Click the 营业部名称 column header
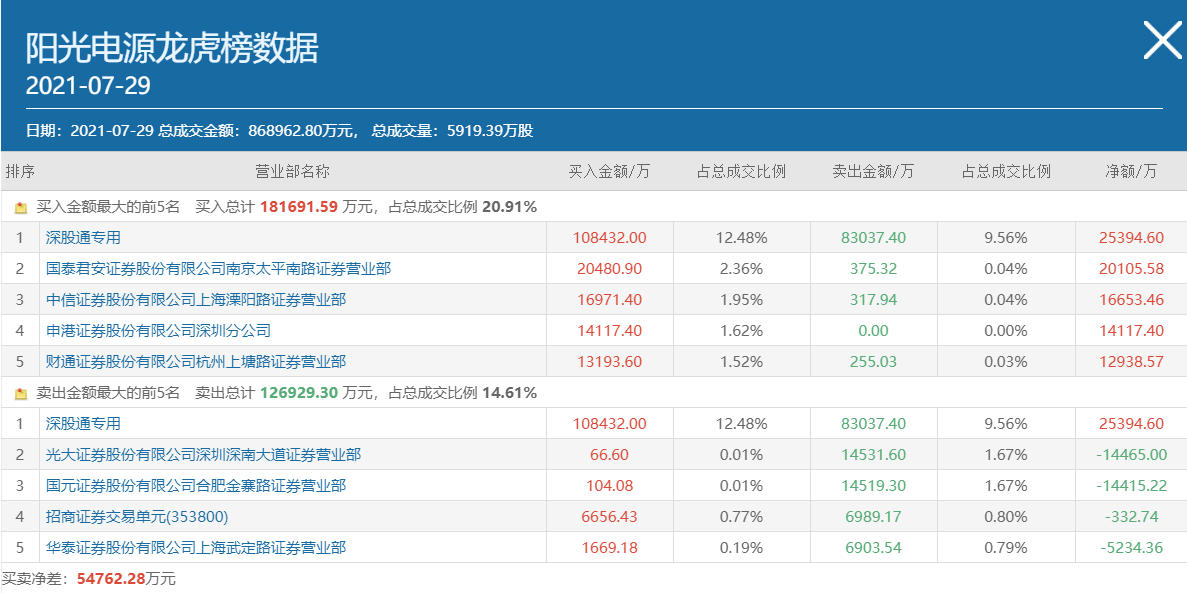The height and width of the screenshot is (593, 1187). click(x=292, y=171)
